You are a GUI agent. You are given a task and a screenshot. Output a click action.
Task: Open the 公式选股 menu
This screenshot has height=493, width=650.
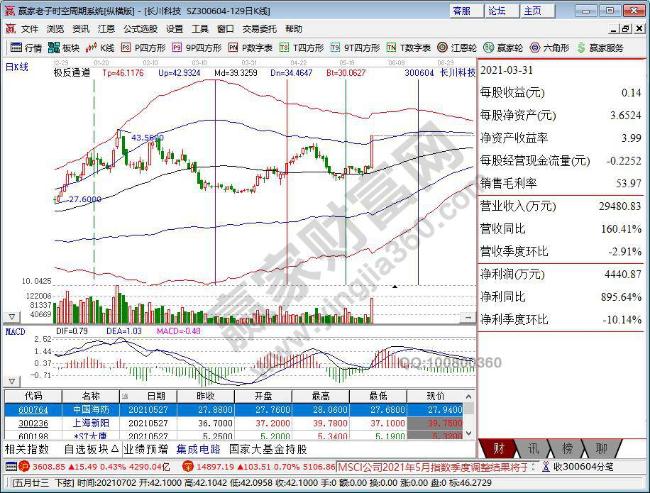[140, 29]
